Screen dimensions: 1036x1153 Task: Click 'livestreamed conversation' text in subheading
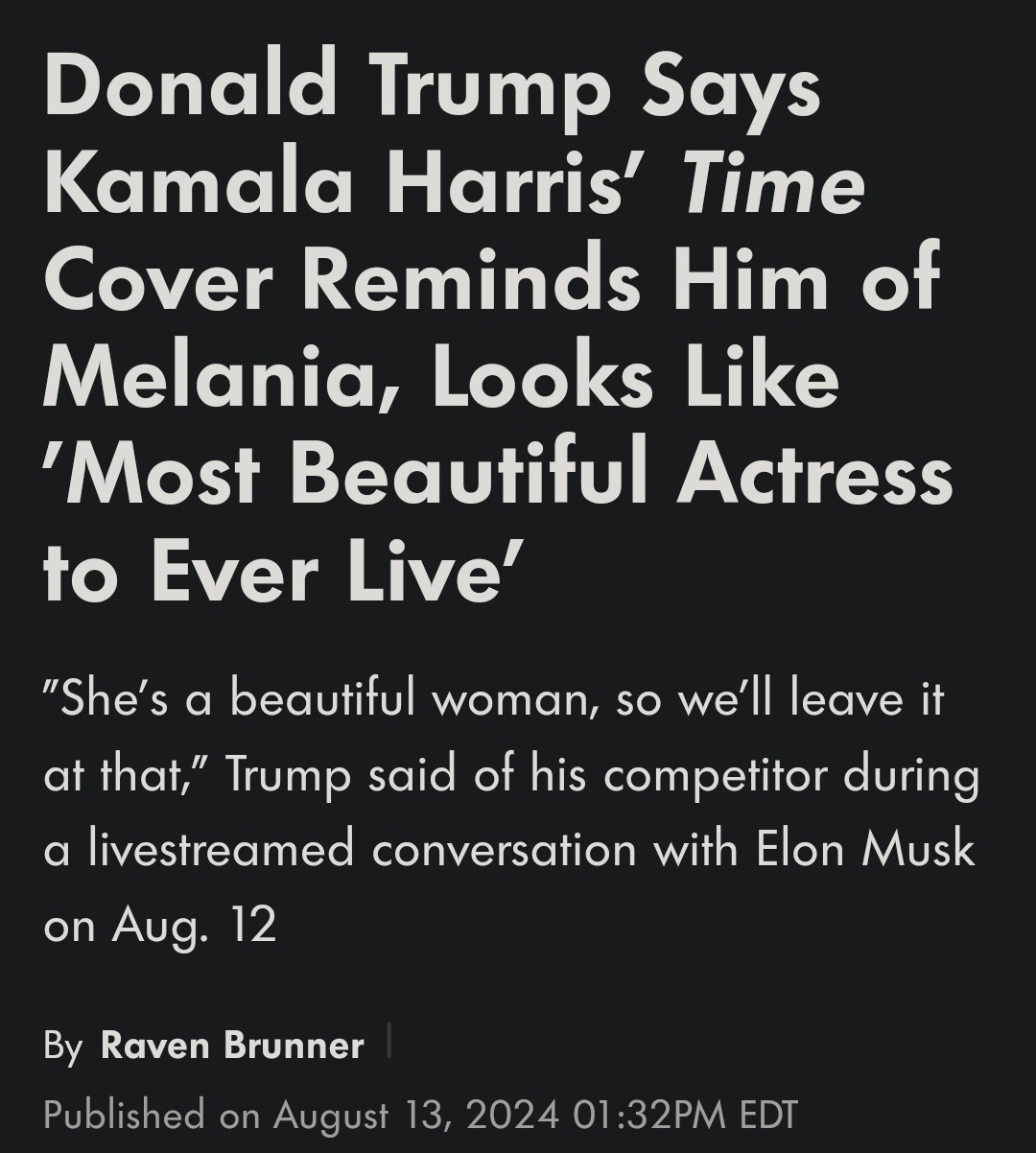tap(362, 850)
